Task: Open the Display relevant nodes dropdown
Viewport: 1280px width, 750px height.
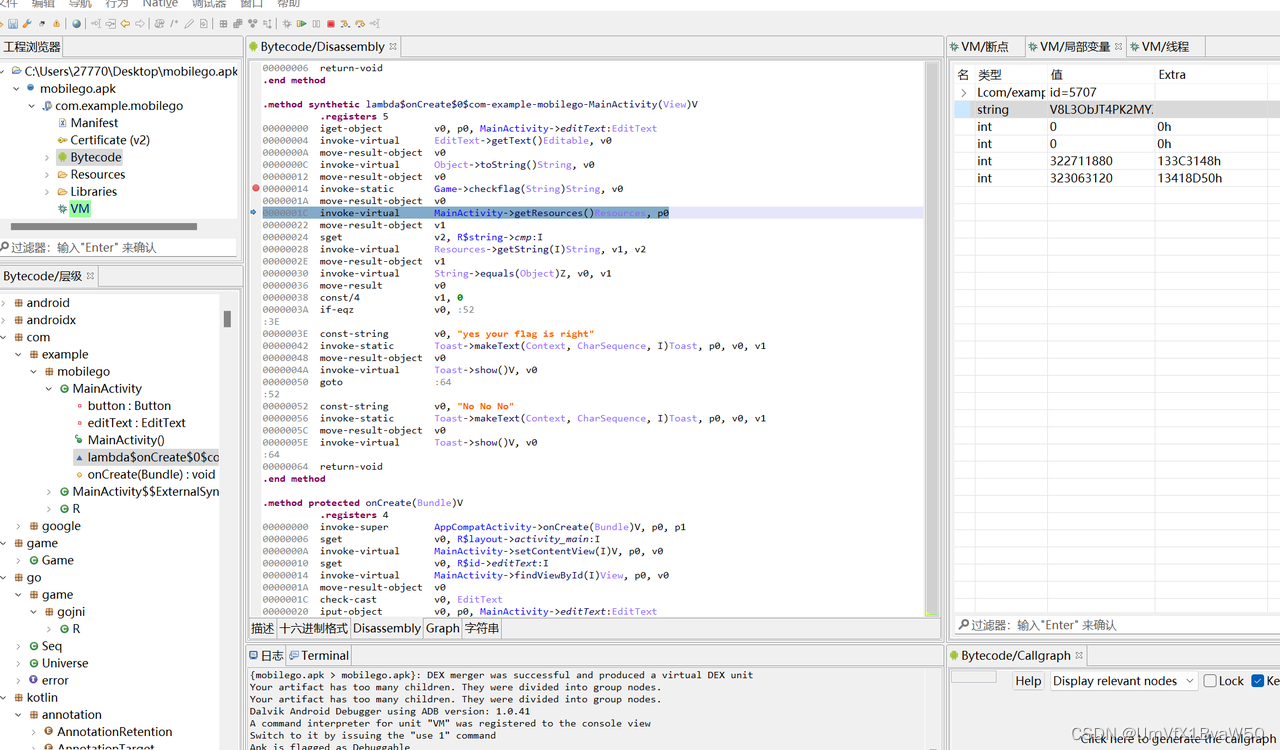Action: [1122, 681]
